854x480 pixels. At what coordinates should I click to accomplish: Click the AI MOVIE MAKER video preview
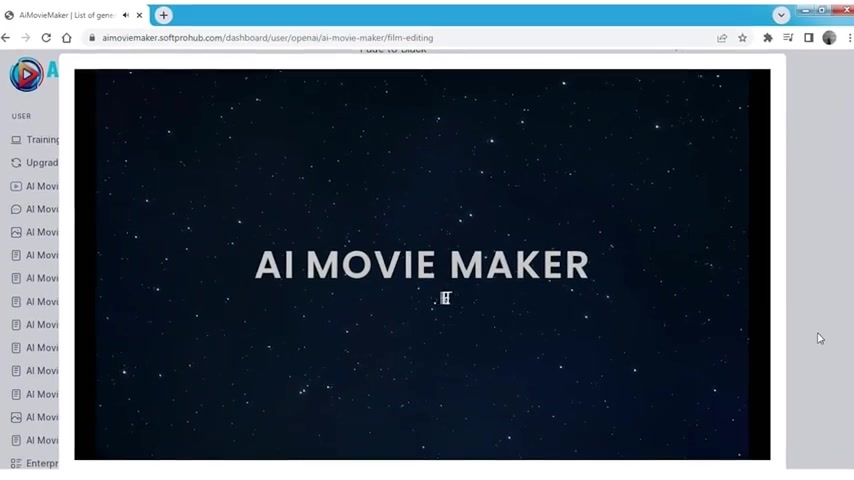[422, 264]
